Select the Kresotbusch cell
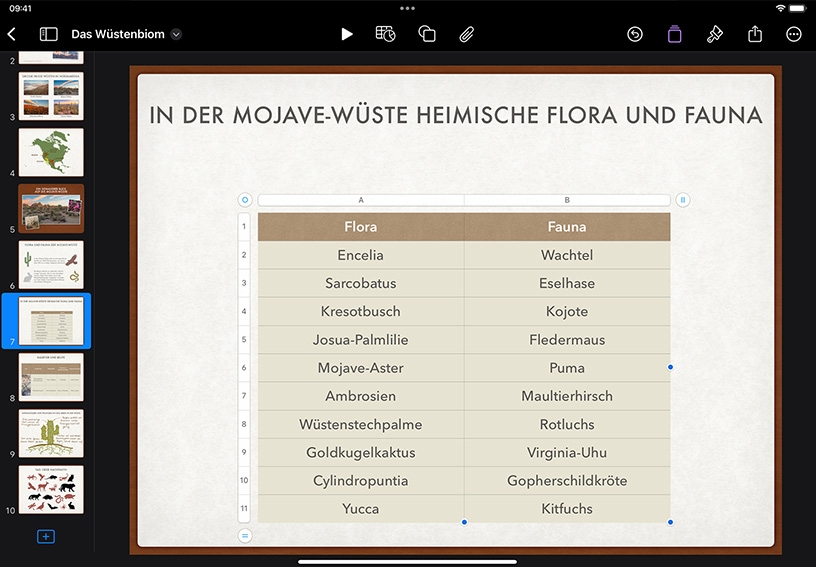The image size is (816, 567). (x=361, y=311)
